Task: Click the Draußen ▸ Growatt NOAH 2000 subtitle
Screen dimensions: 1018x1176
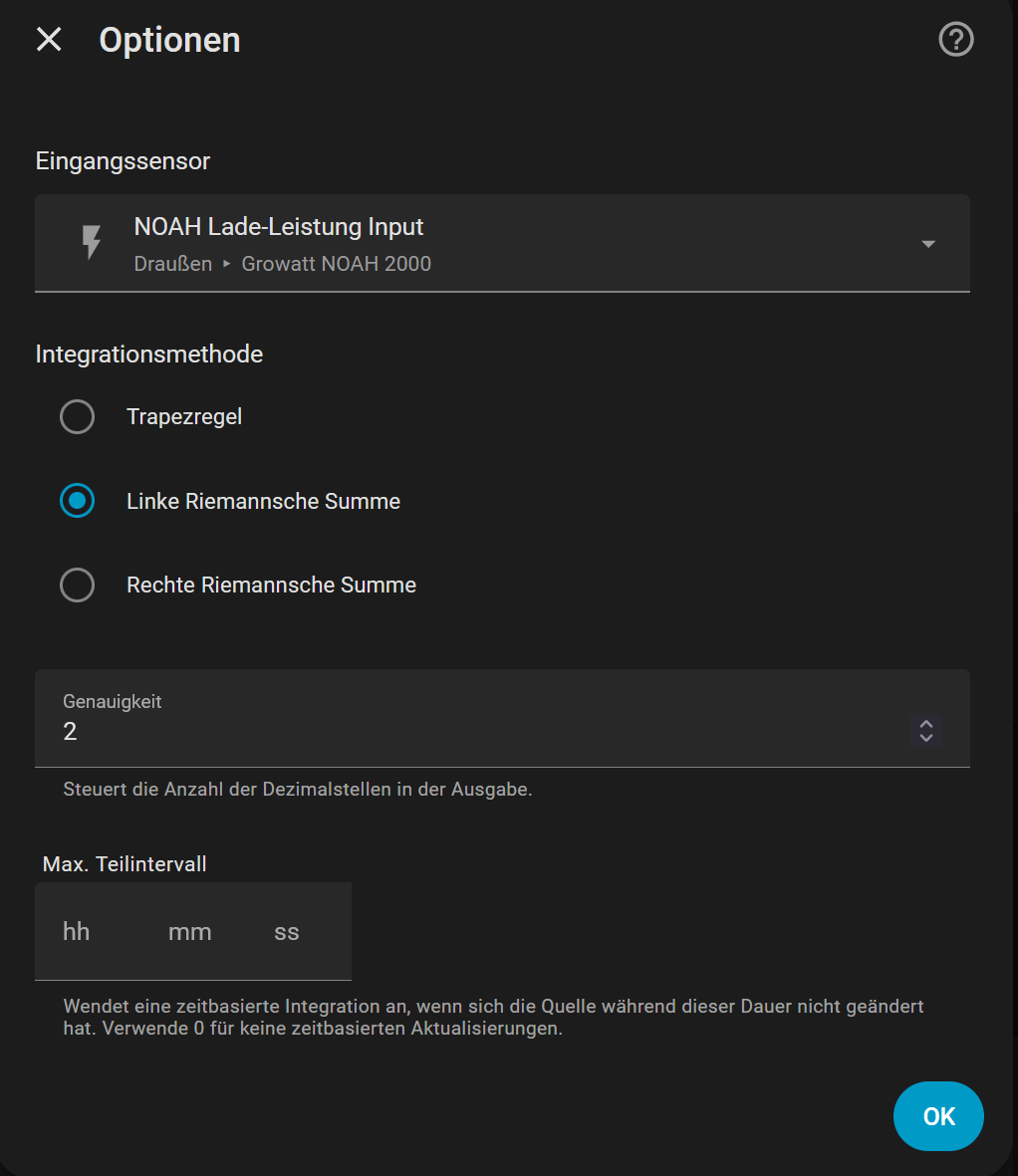Action: (x=282, y=264)
